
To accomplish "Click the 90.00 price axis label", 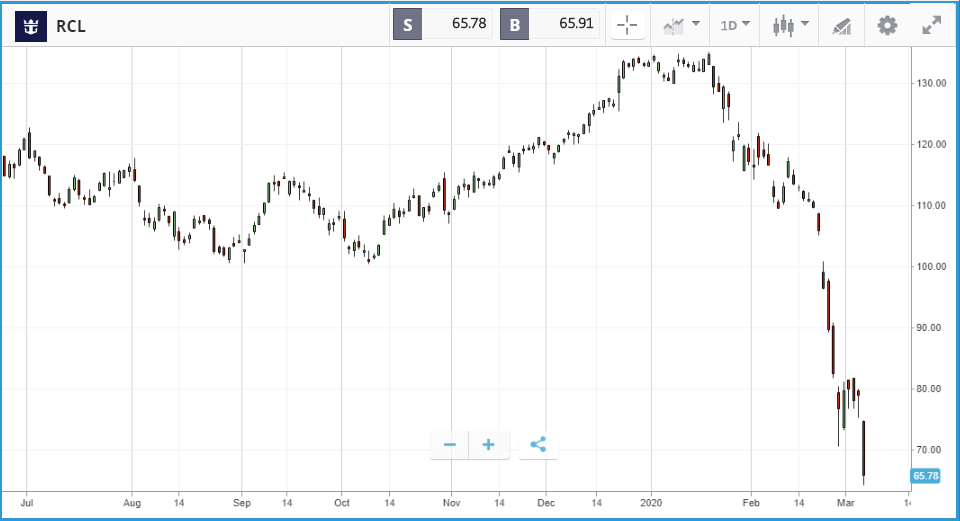I will 931,328.
